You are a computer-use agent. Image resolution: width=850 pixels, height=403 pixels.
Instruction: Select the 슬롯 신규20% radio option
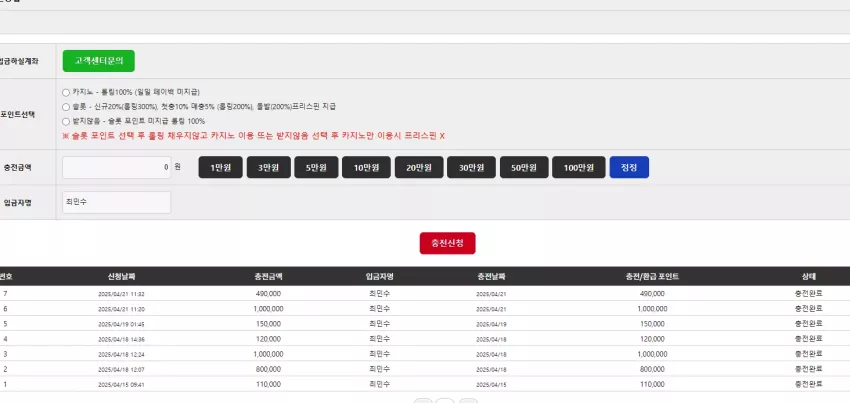click(66, 107)
